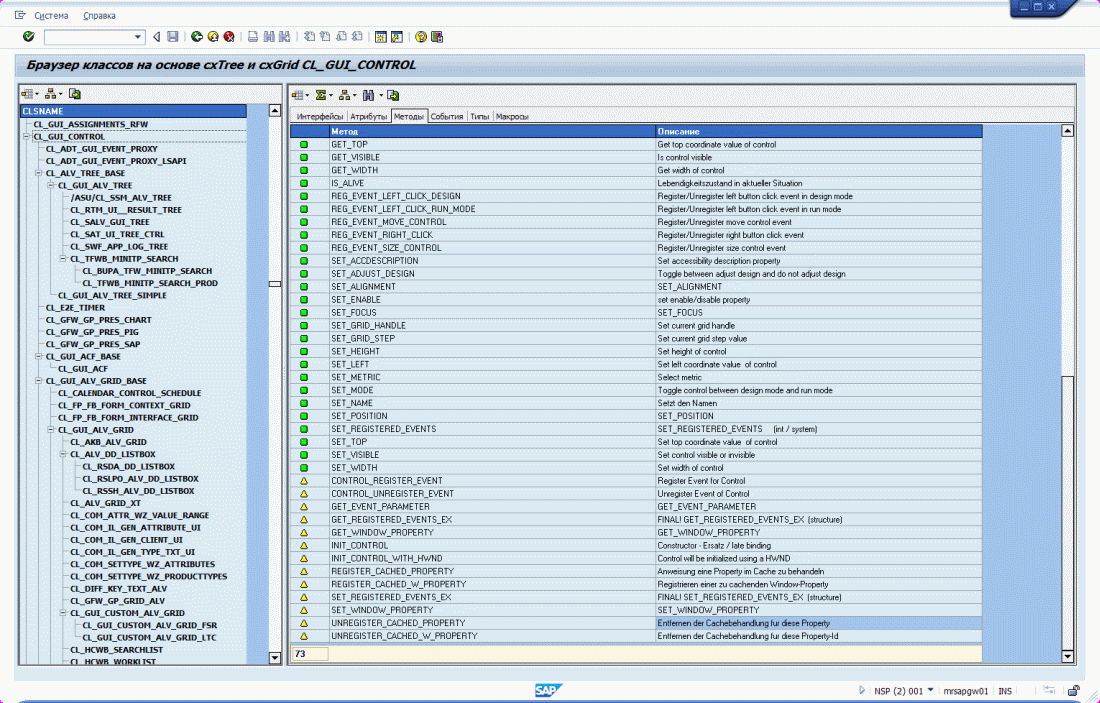Open the NSP system info dropdown in status bar
The width and height of the screenshot is (1100, 703).
coord(930,690)
